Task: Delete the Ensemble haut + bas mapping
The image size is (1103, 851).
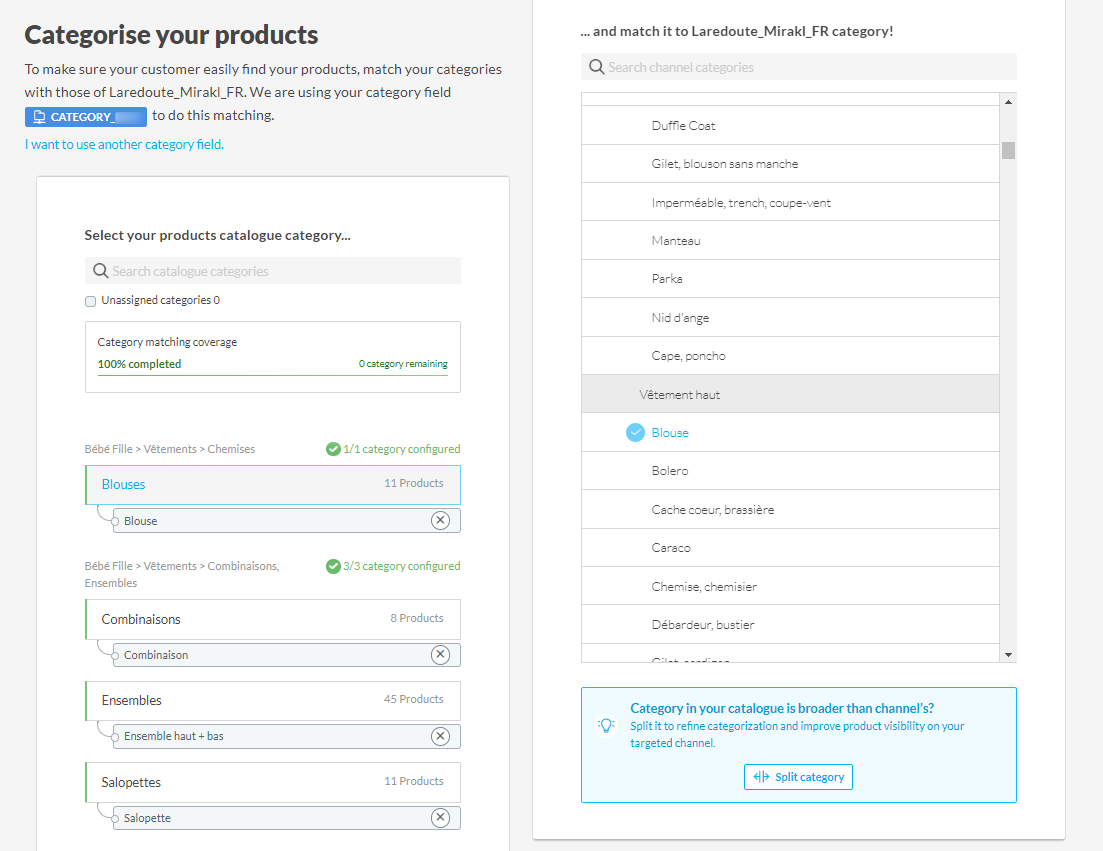Action: click(x=440, y=736)
